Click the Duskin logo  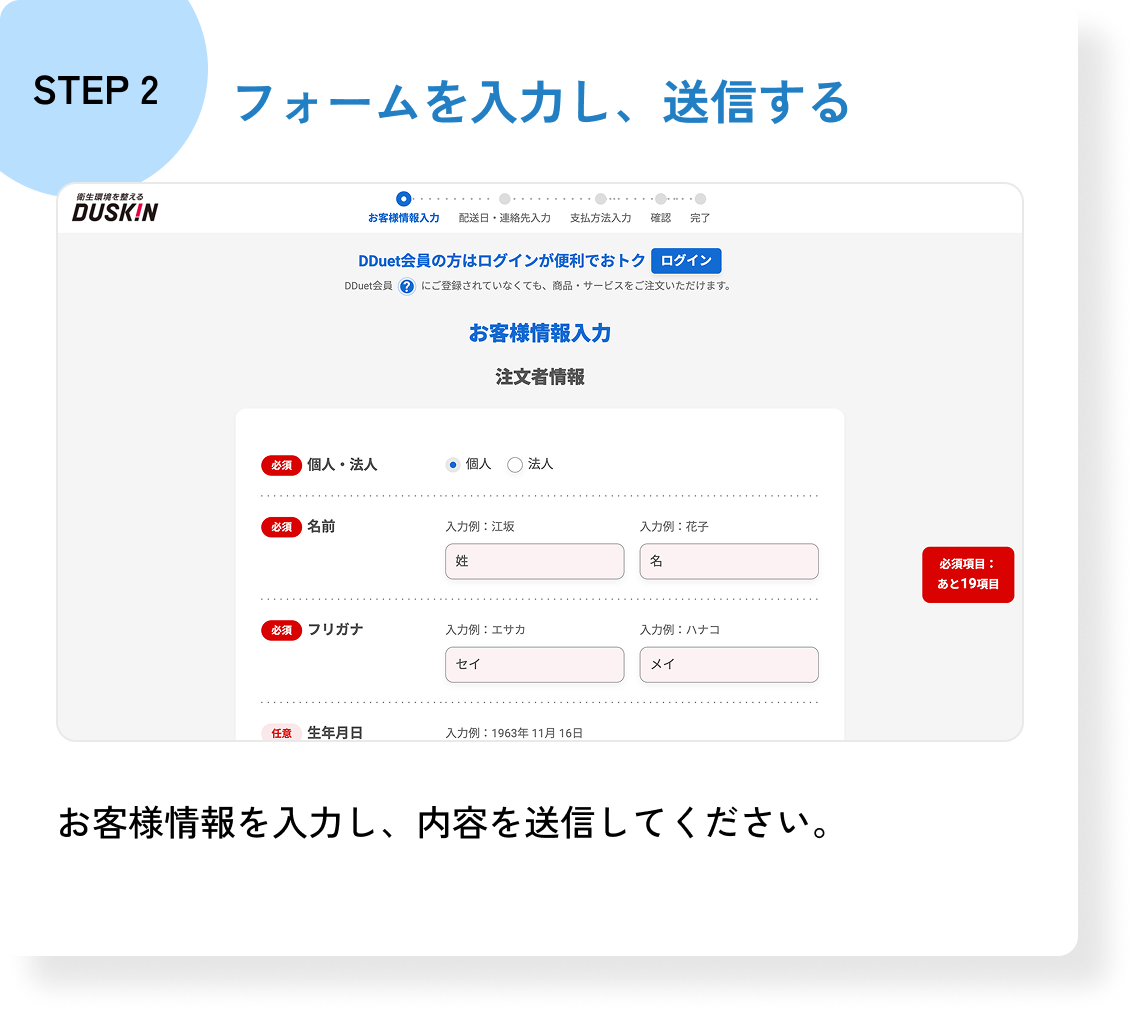[115, 208]
